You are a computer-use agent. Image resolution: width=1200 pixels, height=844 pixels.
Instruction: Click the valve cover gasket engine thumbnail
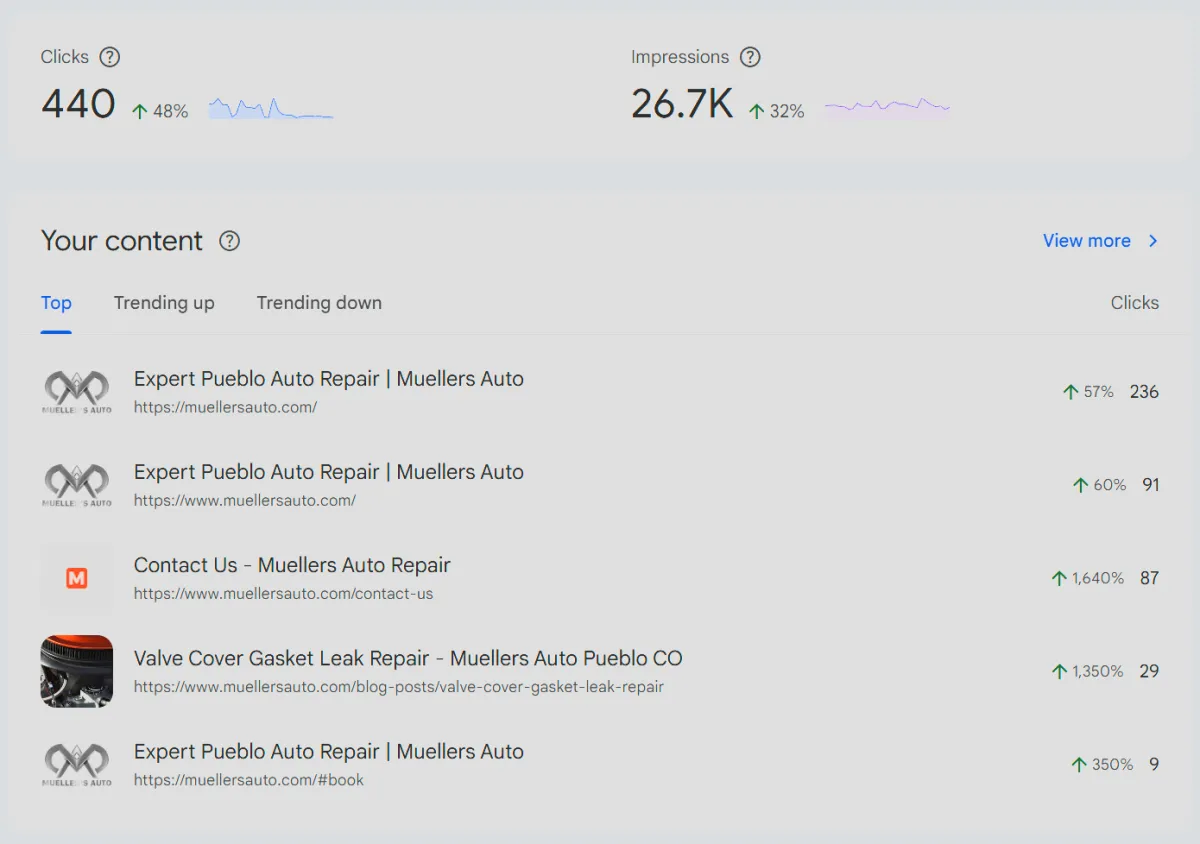[77, 671]
